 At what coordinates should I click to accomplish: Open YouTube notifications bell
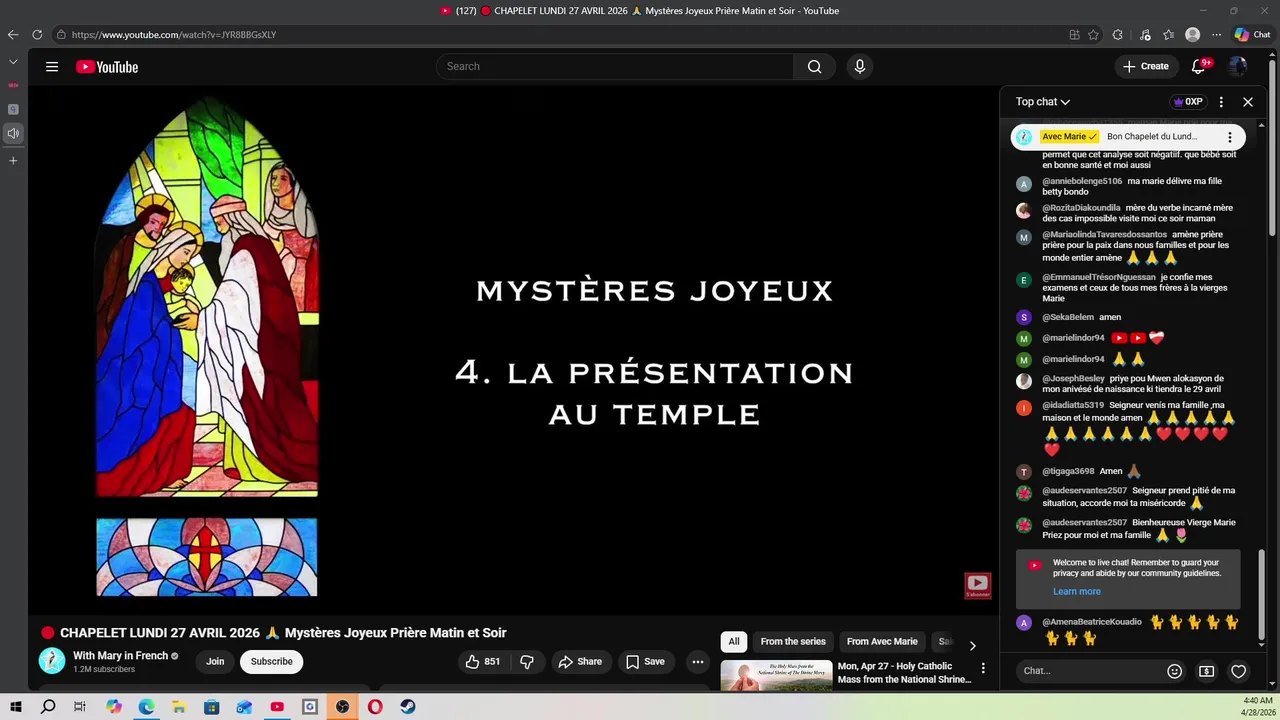click(x=1199, y=66)
